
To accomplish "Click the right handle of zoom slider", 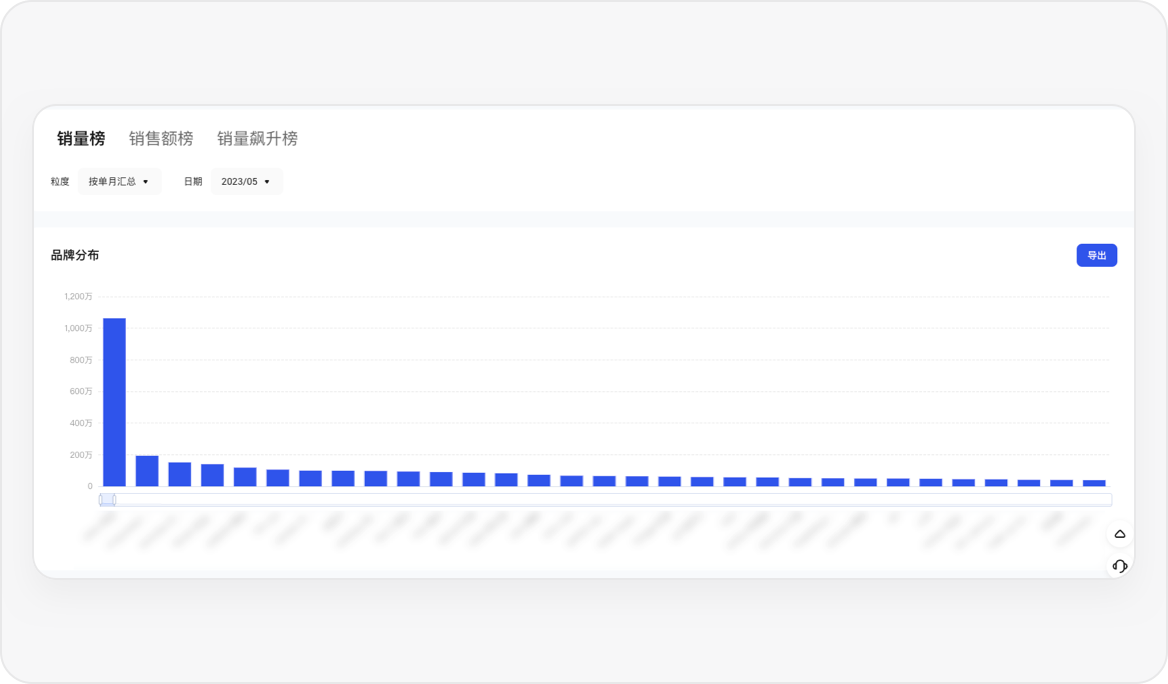I will pos(114,500).
